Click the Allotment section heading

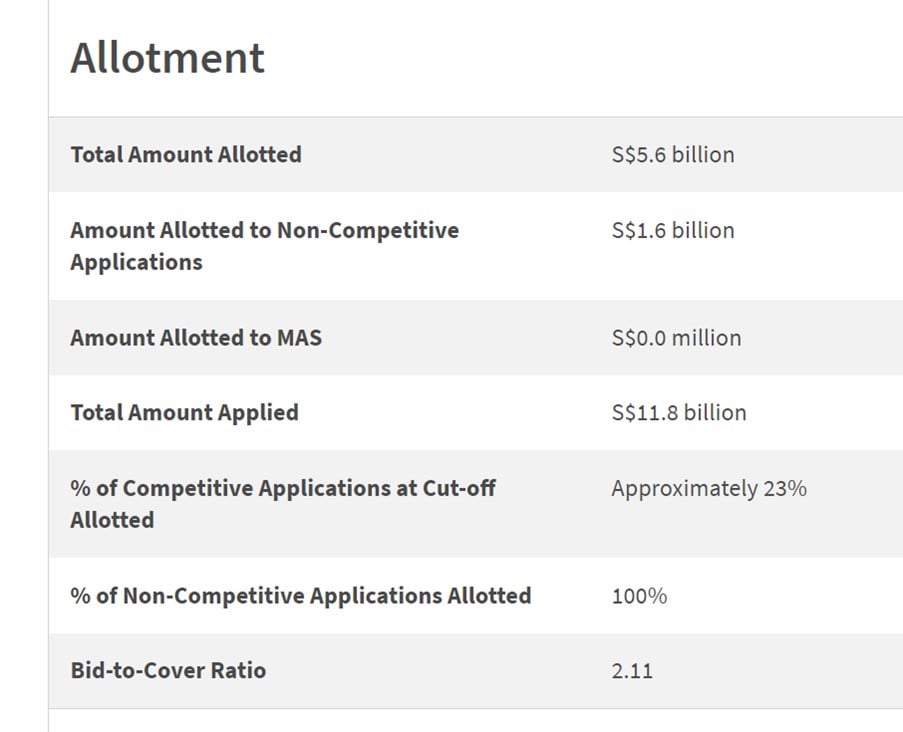167,58
